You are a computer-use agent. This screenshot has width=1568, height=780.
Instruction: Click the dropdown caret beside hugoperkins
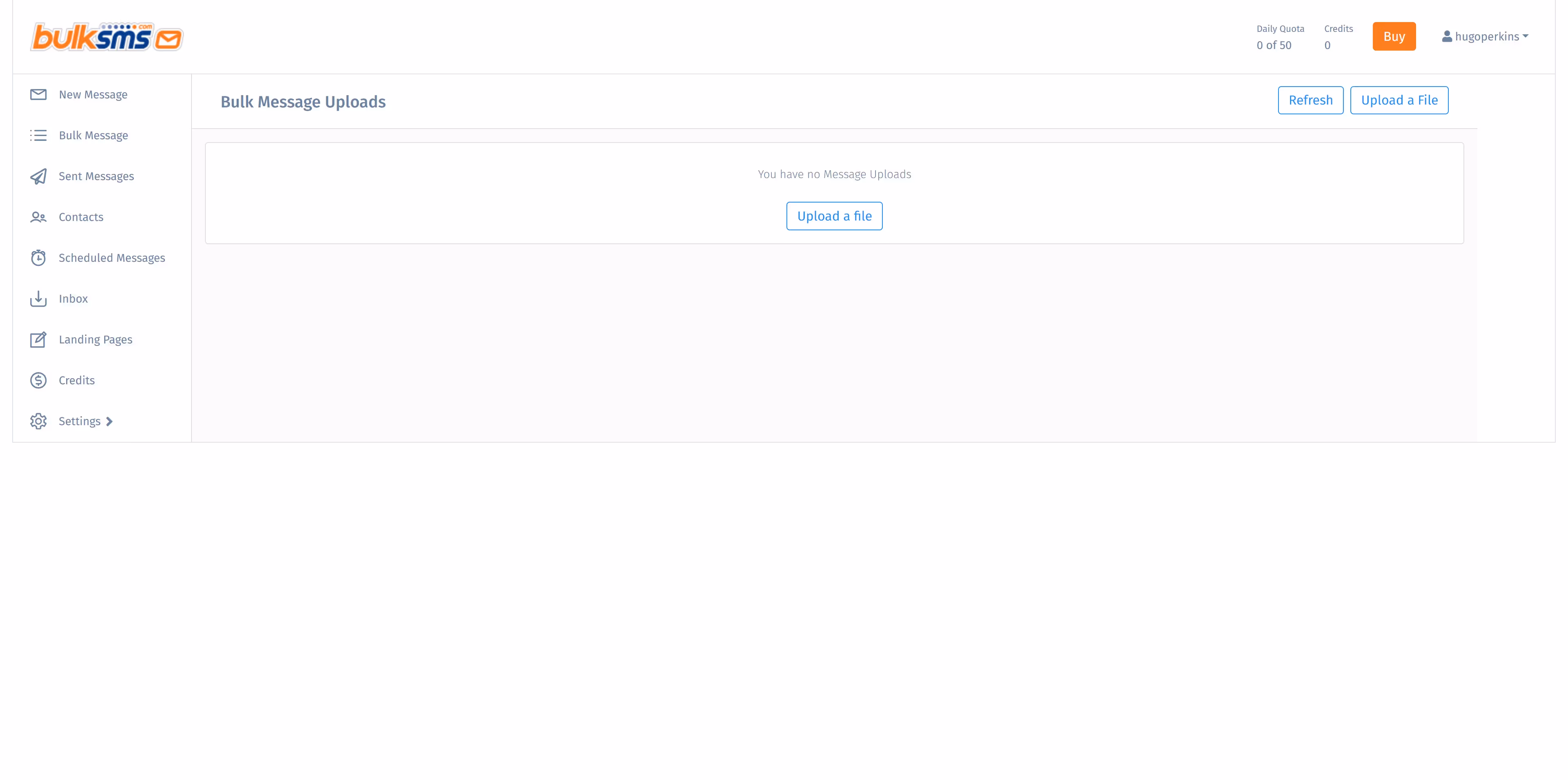pos(1526,36)
